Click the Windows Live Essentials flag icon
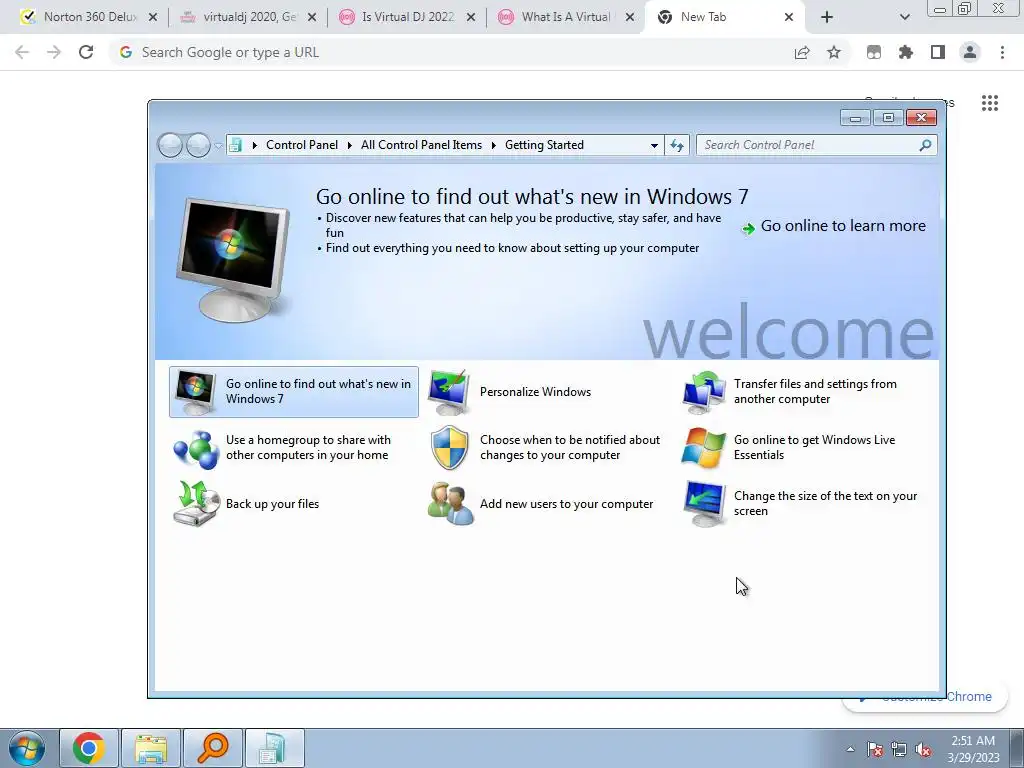 tap(703, 448)
